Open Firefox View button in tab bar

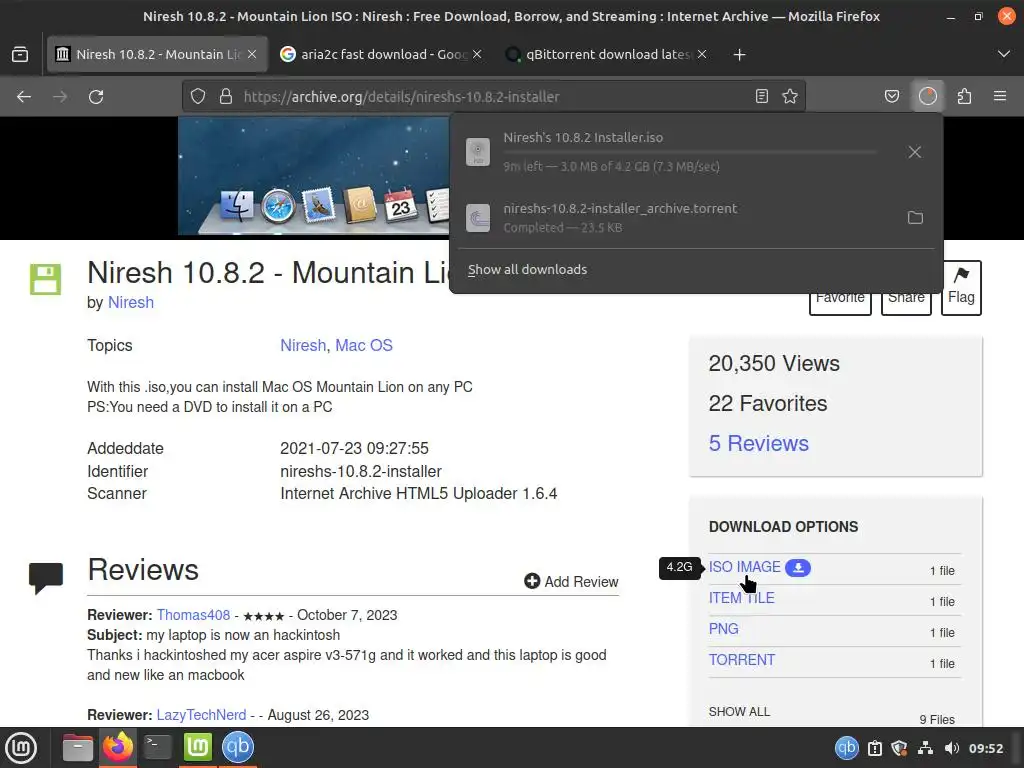pyautogui.click(x=20, y=54)
